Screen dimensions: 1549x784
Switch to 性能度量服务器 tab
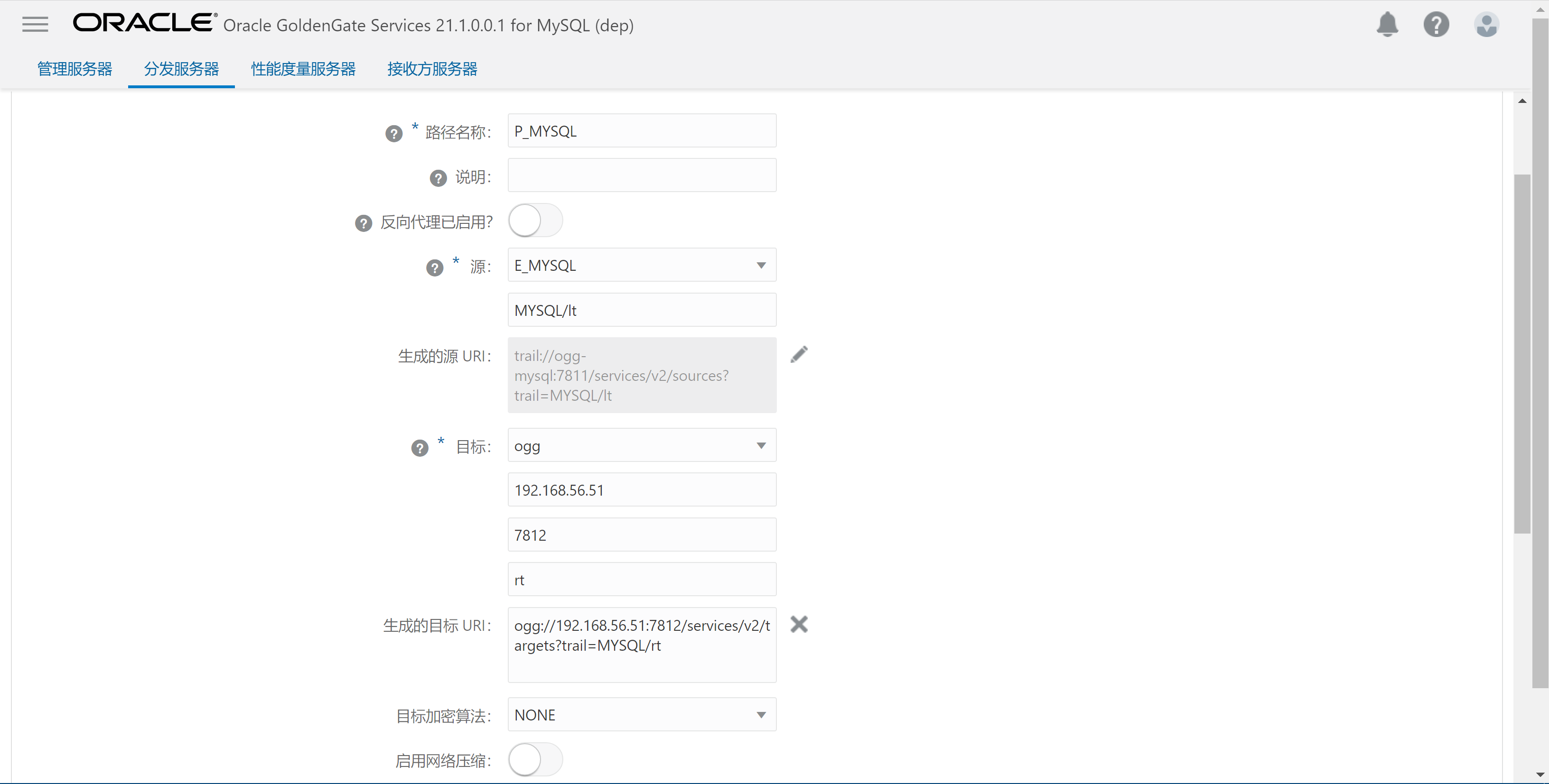303,69
